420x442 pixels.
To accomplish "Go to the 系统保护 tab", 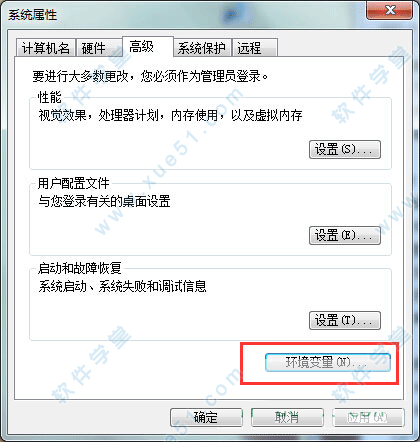I will click(x=202, y=48).
